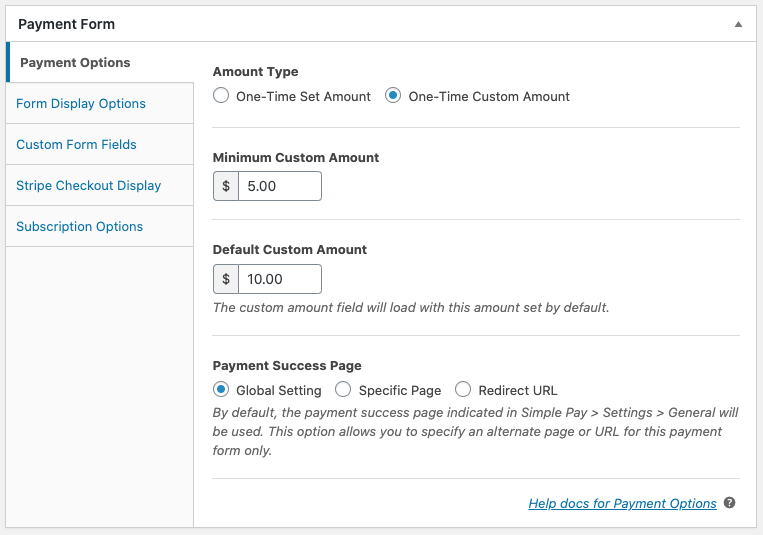Viewport: 763px width, 535px height.
Task: Pick the Redirect URL radio option
Action: tap(462, 390)
